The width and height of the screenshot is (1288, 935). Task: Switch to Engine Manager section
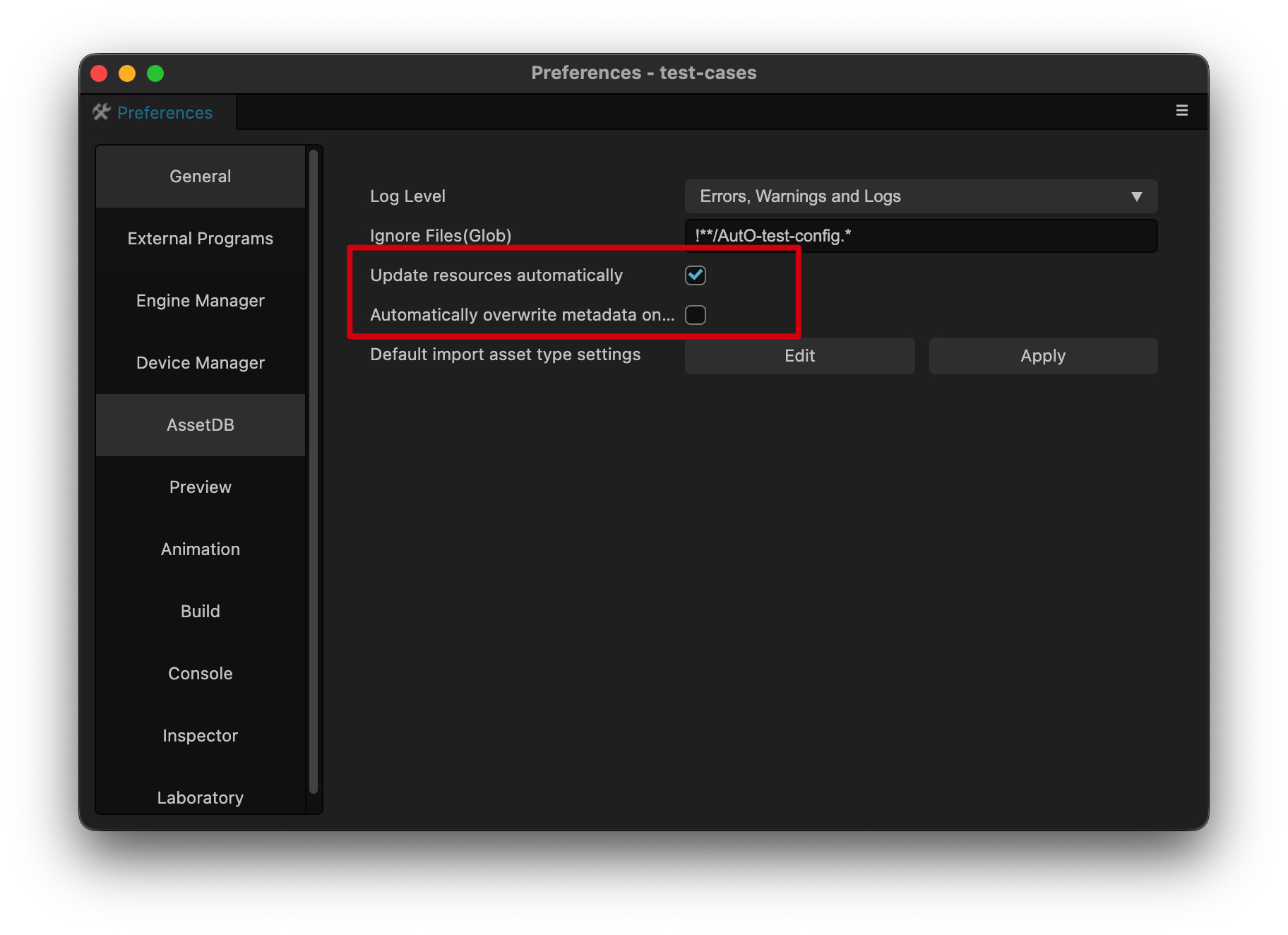(201, 301)
